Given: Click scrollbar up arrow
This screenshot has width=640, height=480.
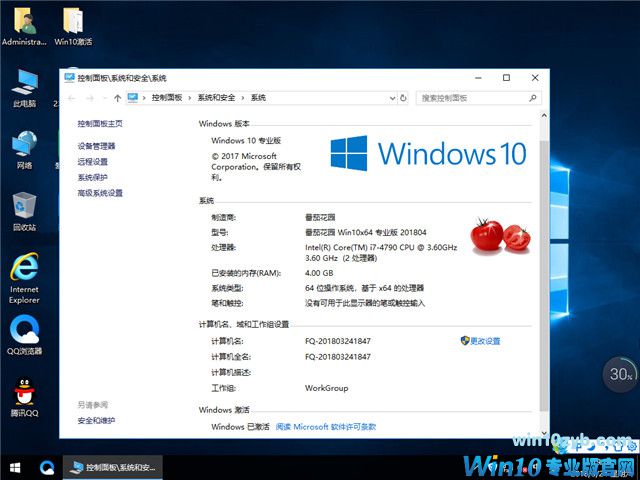Looking at the screenshot, I should 544,116.
